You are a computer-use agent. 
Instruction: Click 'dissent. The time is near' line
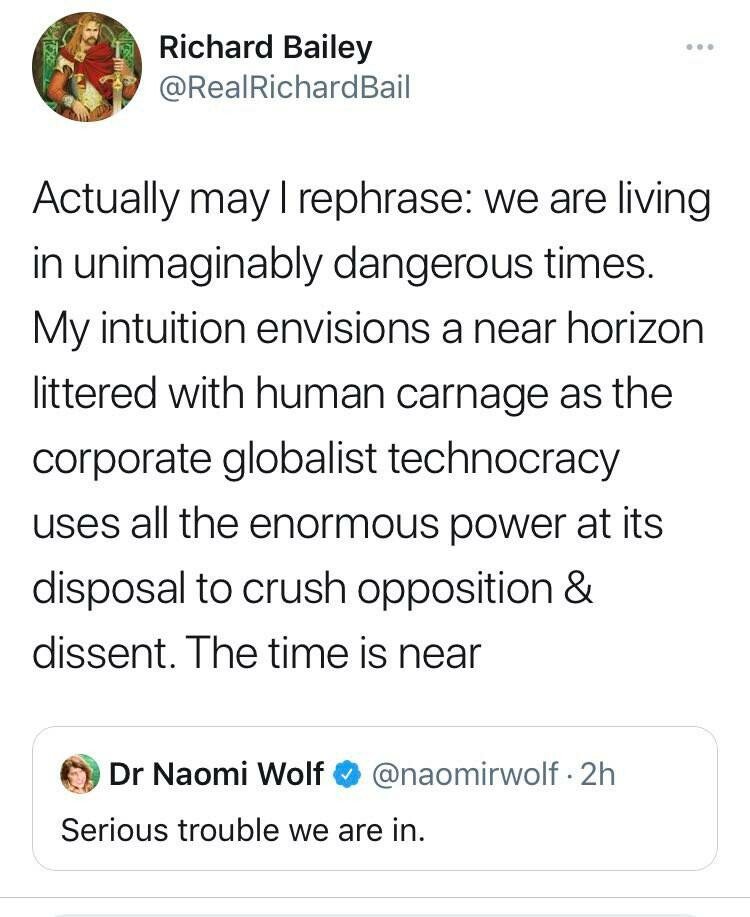(257, 653)
